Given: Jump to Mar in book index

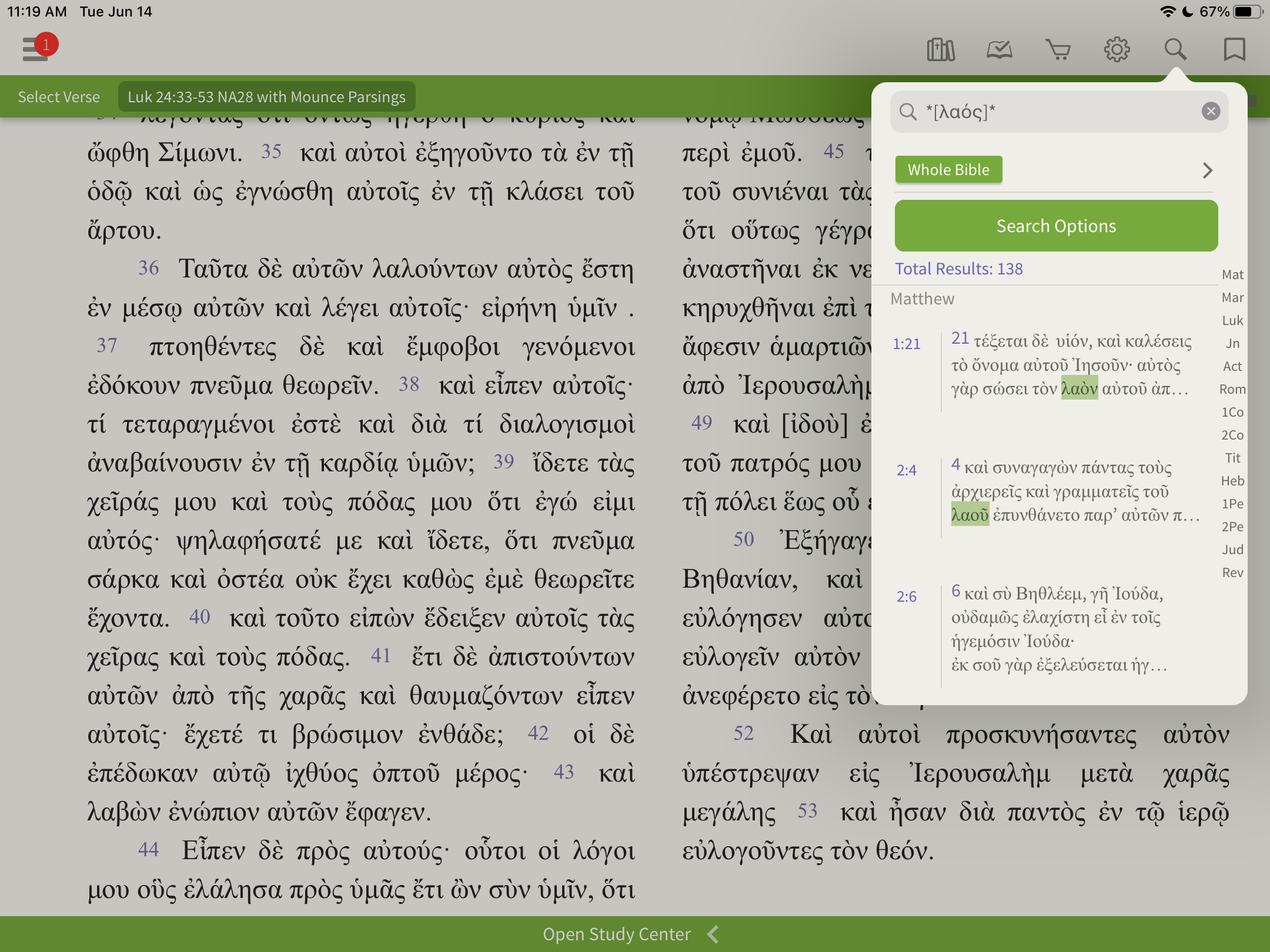Looking at the screenshot, I should [x=1232, y=297].
